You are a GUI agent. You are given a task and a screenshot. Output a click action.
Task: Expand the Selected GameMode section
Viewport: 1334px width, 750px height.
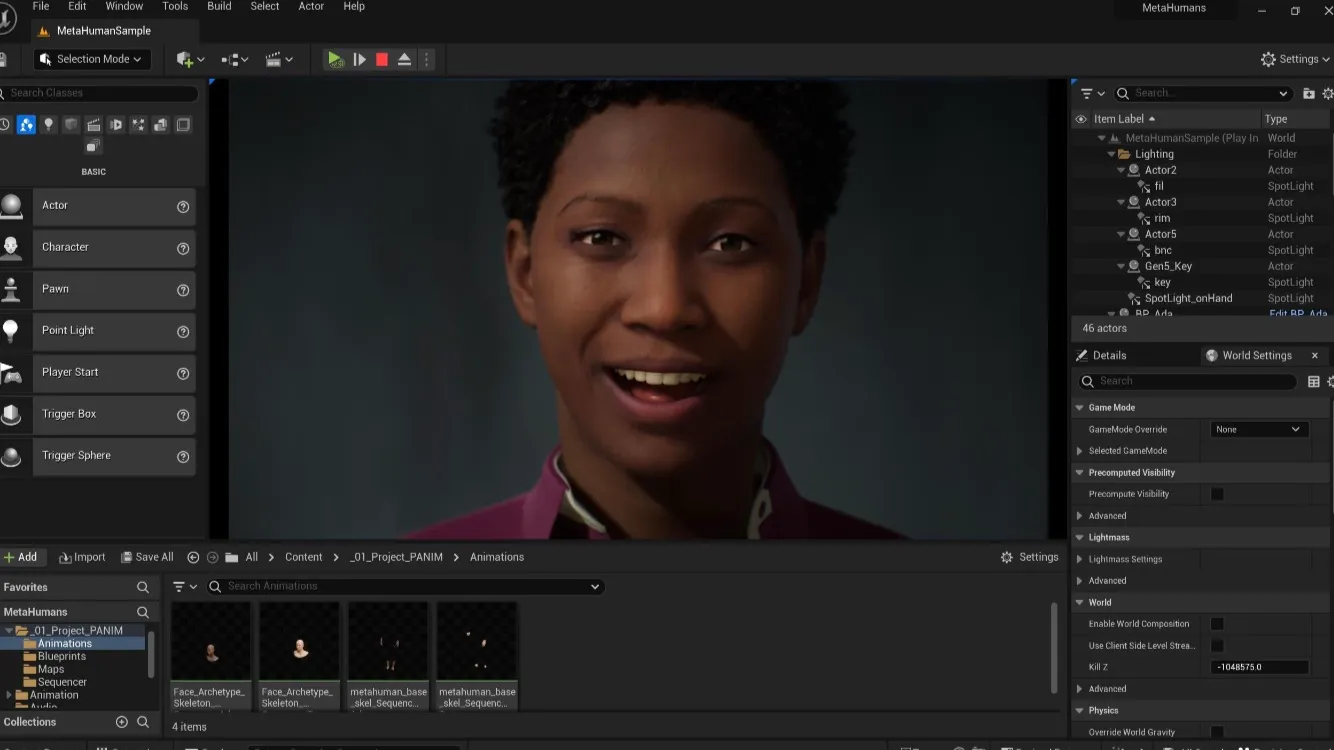tap(1080, 451)
